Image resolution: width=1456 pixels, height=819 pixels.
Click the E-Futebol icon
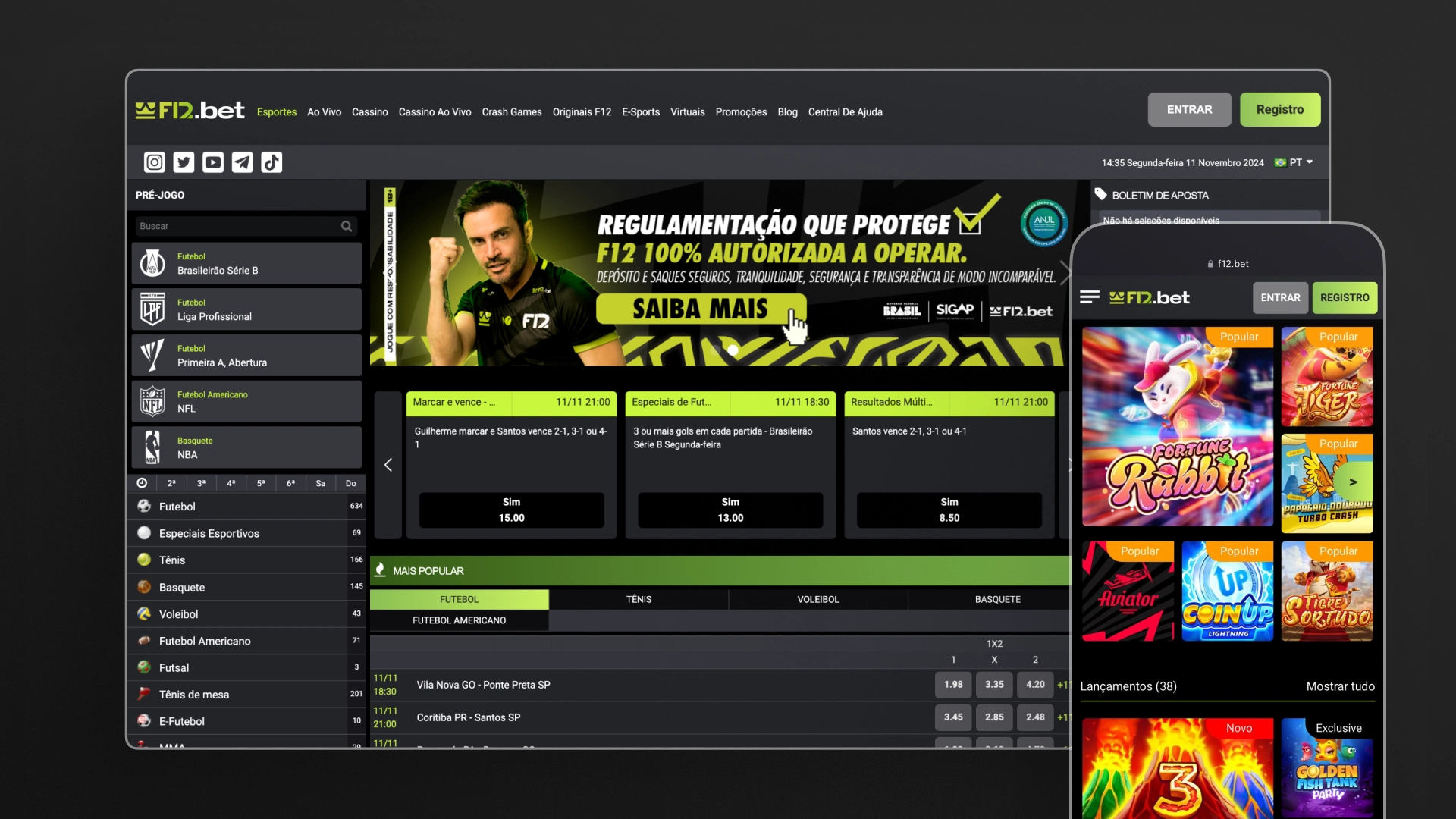(144, 721)
